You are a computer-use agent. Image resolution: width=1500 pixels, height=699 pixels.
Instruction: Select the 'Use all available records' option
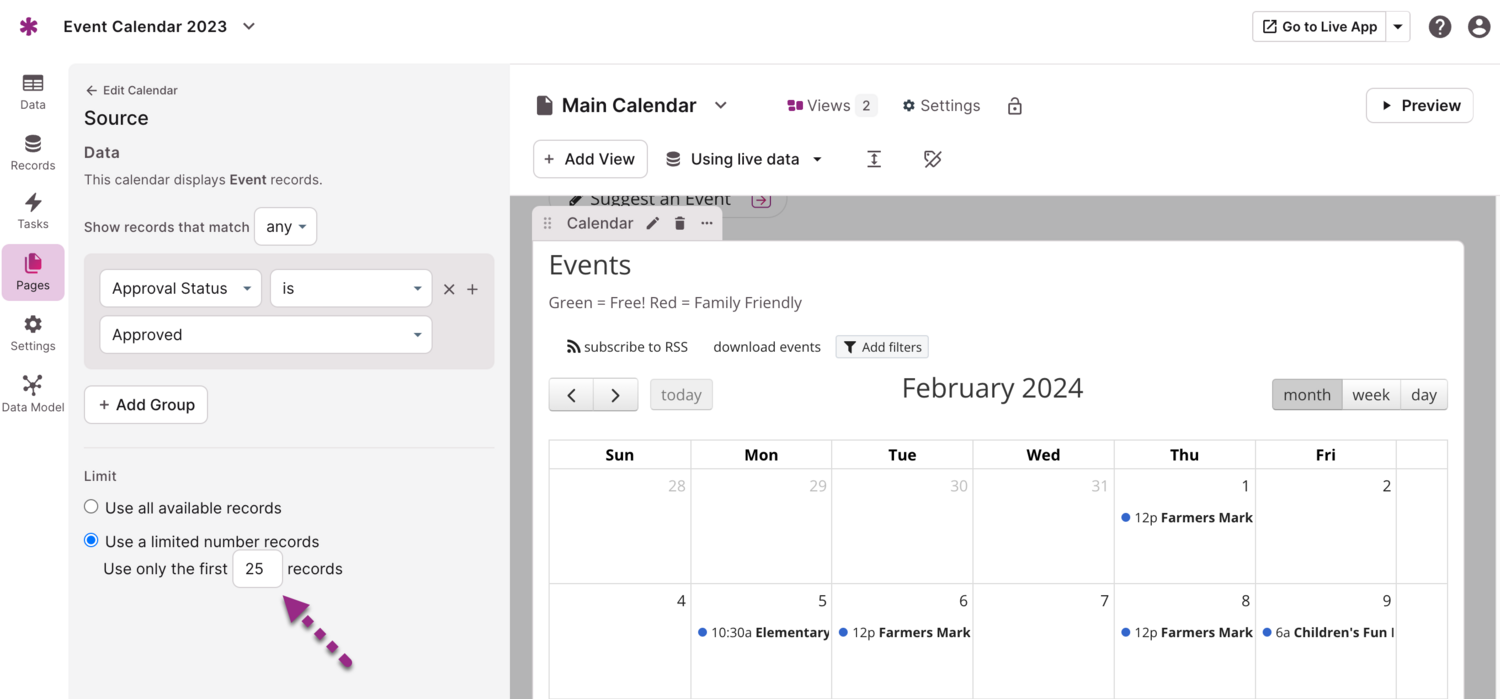coord(91,506)
